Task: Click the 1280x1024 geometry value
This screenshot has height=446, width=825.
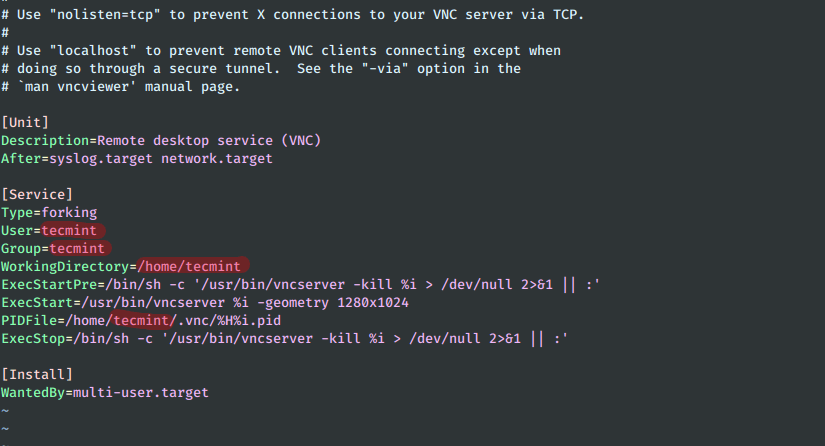Action: coord(373,302)
